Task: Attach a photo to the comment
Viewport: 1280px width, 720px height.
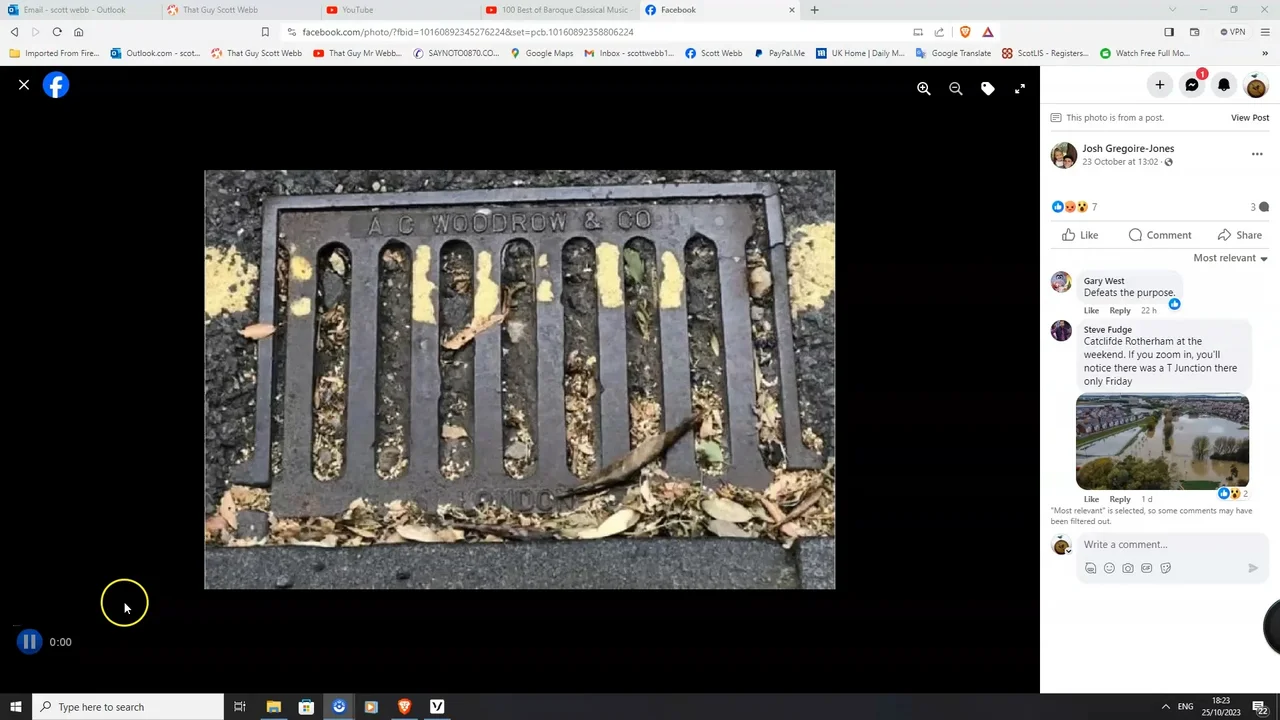Action: (x=1128, y=568)
